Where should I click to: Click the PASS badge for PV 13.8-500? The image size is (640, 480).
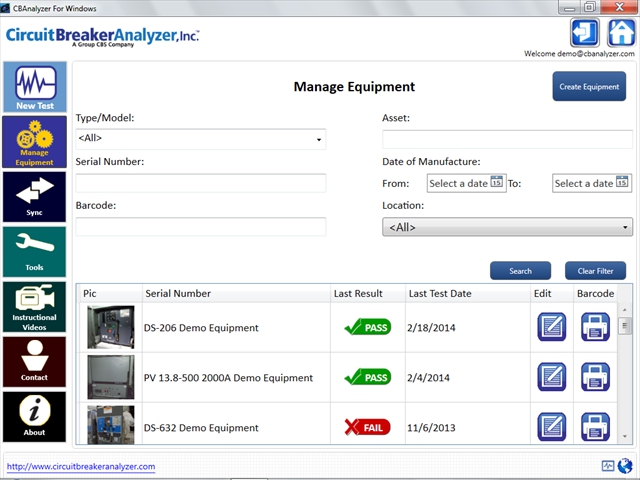click(x=368, y=377)
